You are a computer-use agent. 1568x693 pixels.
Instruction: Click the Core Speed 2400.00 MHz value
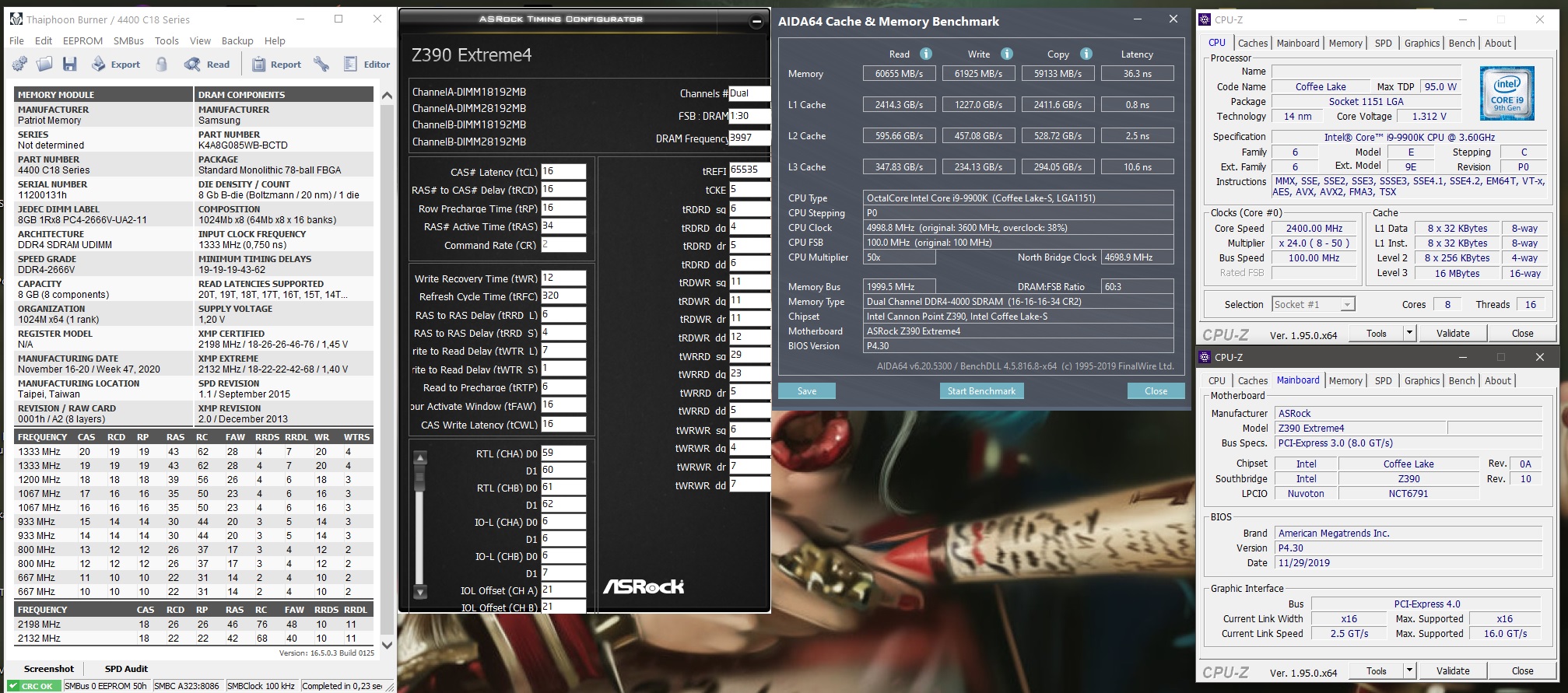tap(1314, 229)
